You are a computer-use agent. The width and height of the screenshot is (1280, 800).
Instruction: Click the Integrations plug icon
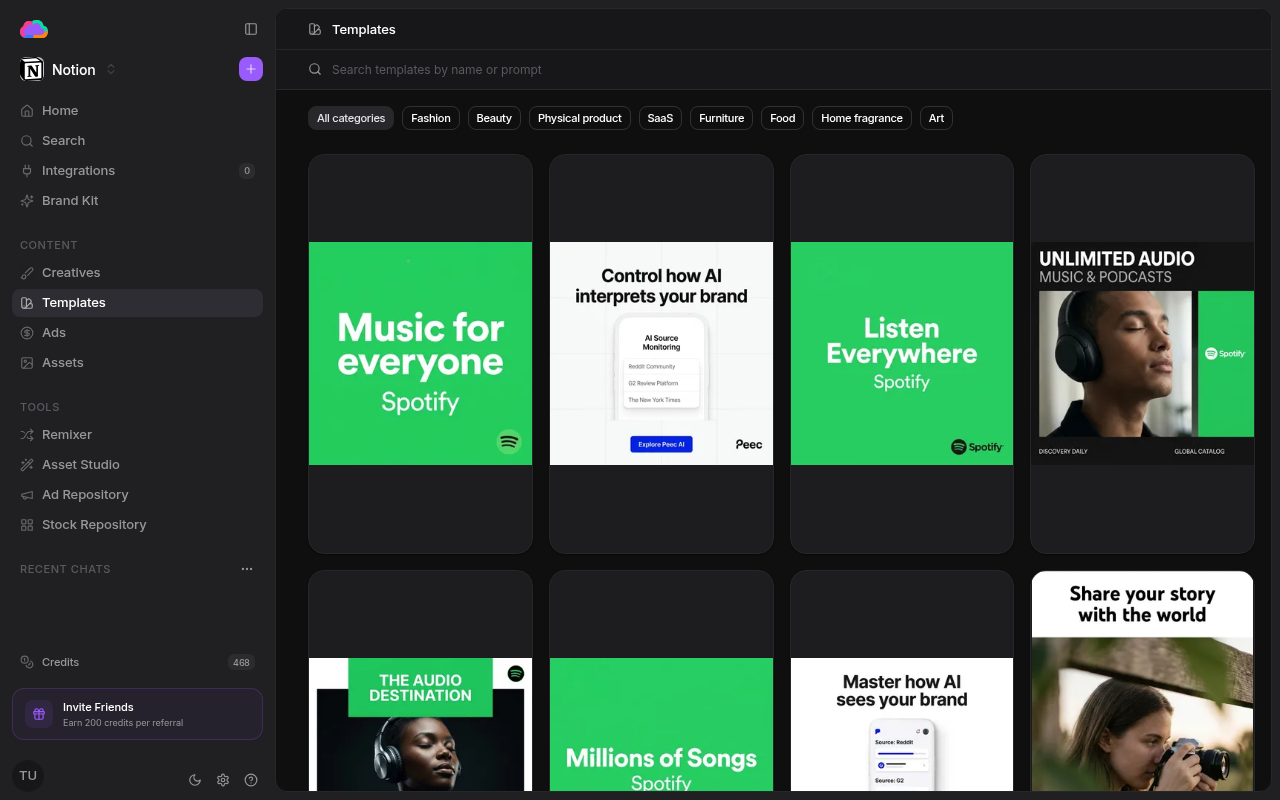click(27, 171)
